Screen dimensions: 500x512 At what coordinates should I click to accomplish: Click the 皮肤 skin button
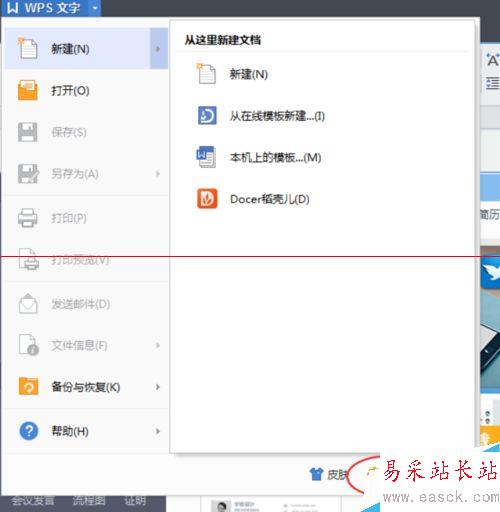point(329,474)
